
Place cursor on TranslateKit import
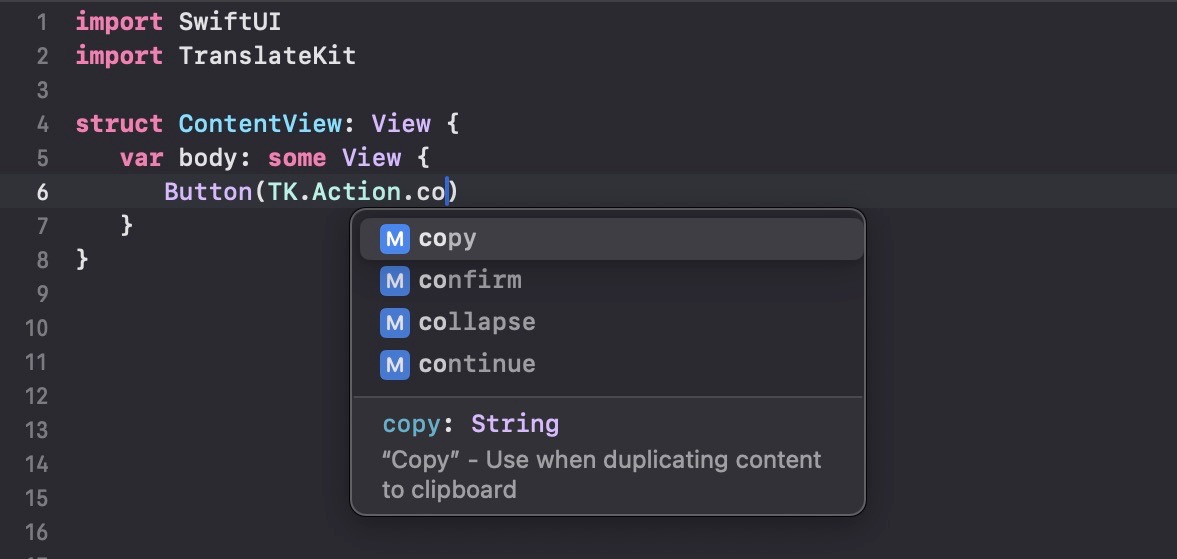coord(267,56)
